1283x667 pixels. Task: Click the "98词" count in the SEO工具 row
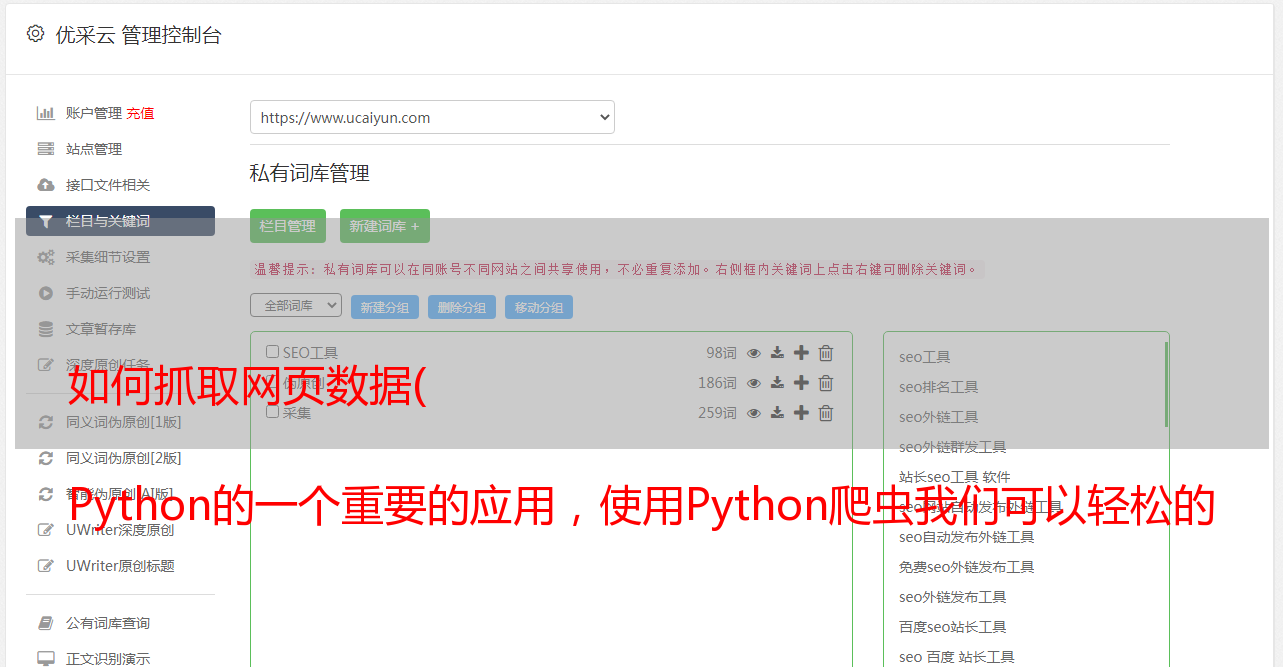coord(721,353)
